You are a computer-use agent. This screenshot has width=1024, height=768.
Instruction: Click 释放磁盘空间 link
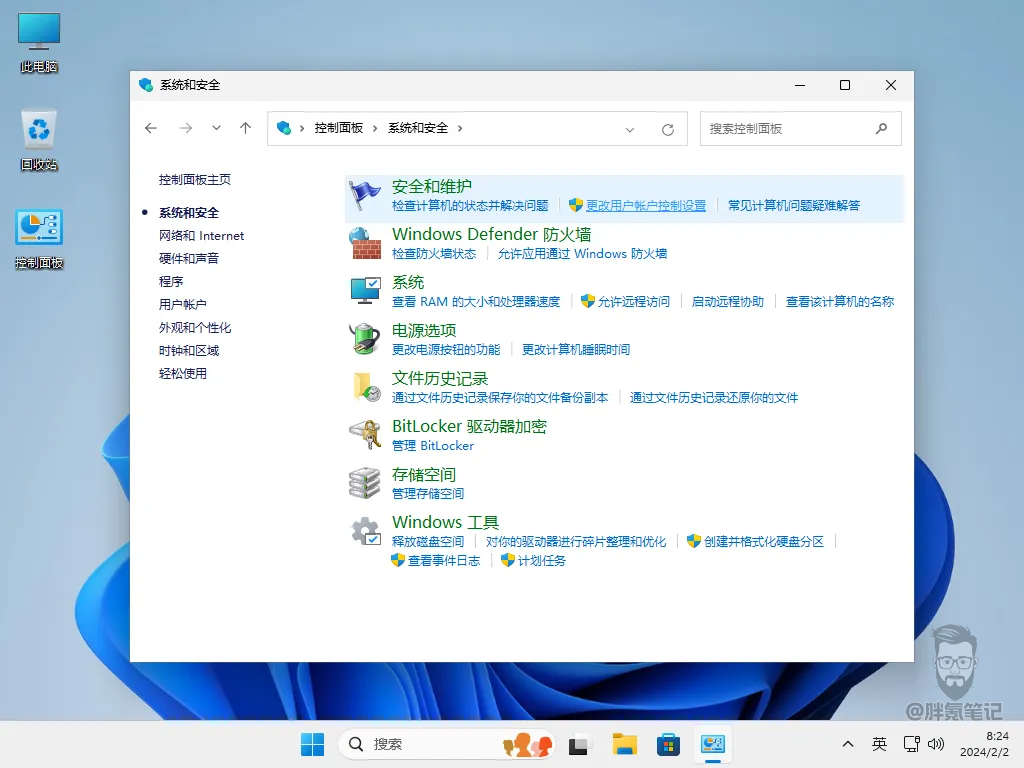tap(428, 541)
